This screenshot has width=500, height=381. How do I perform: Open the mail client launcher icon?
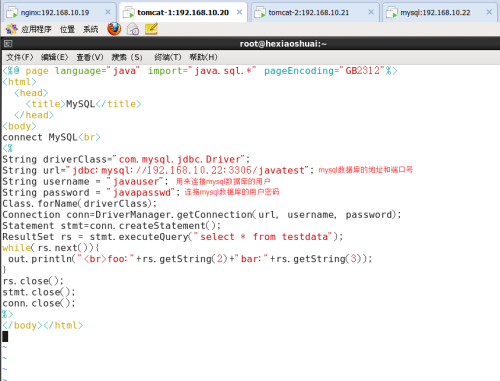(133, 29)
